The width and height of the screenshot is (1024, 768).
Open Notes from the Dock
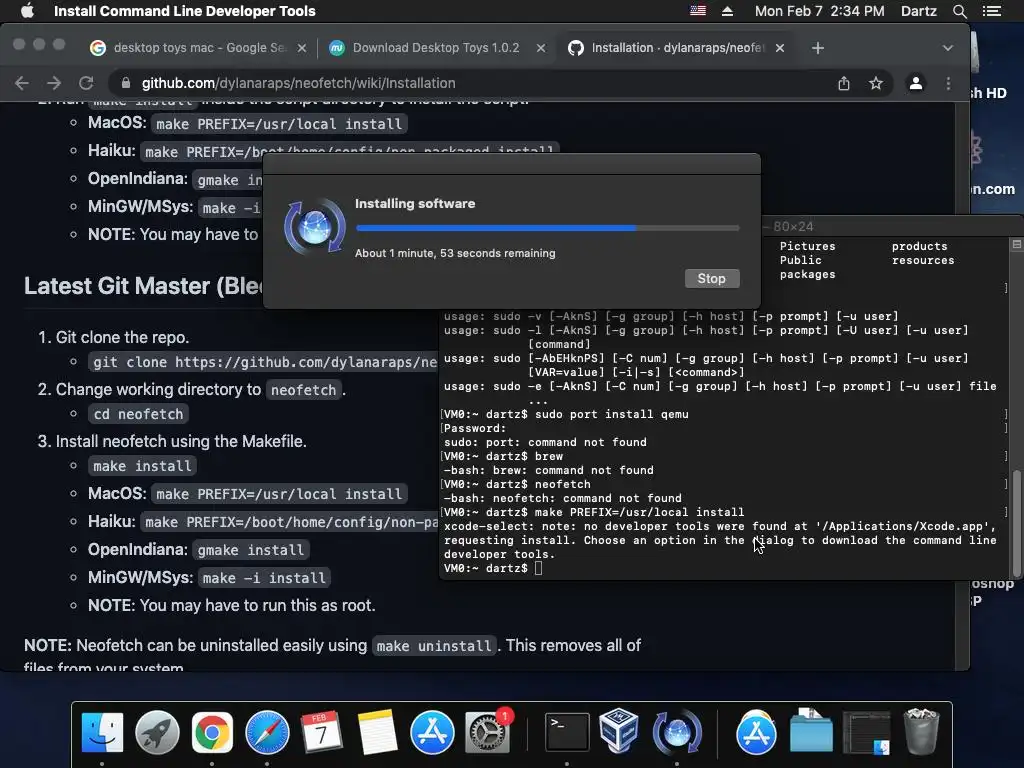click(377, 732)
